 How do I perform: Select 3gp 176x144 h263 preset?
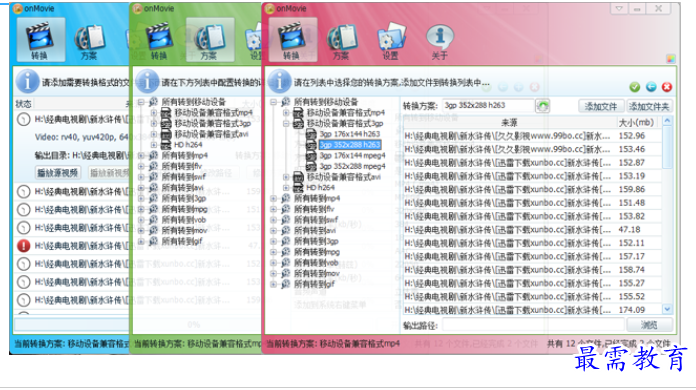pyautogui.click(x=350, y=134)
